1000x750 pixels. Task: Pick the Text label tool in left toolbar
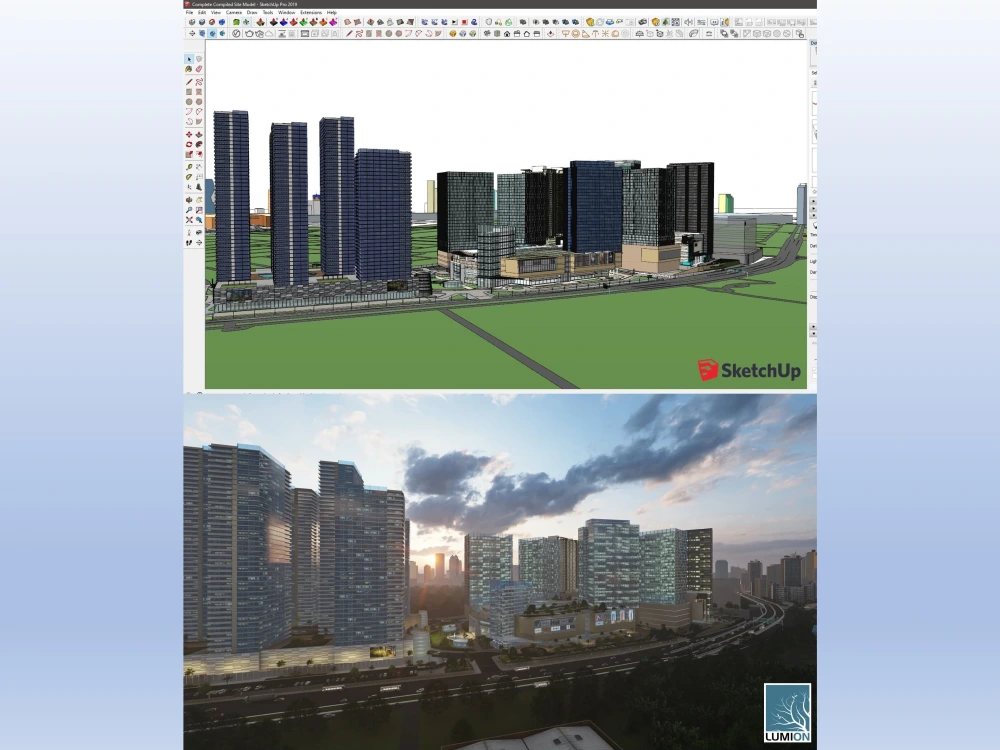click(199, 176)
